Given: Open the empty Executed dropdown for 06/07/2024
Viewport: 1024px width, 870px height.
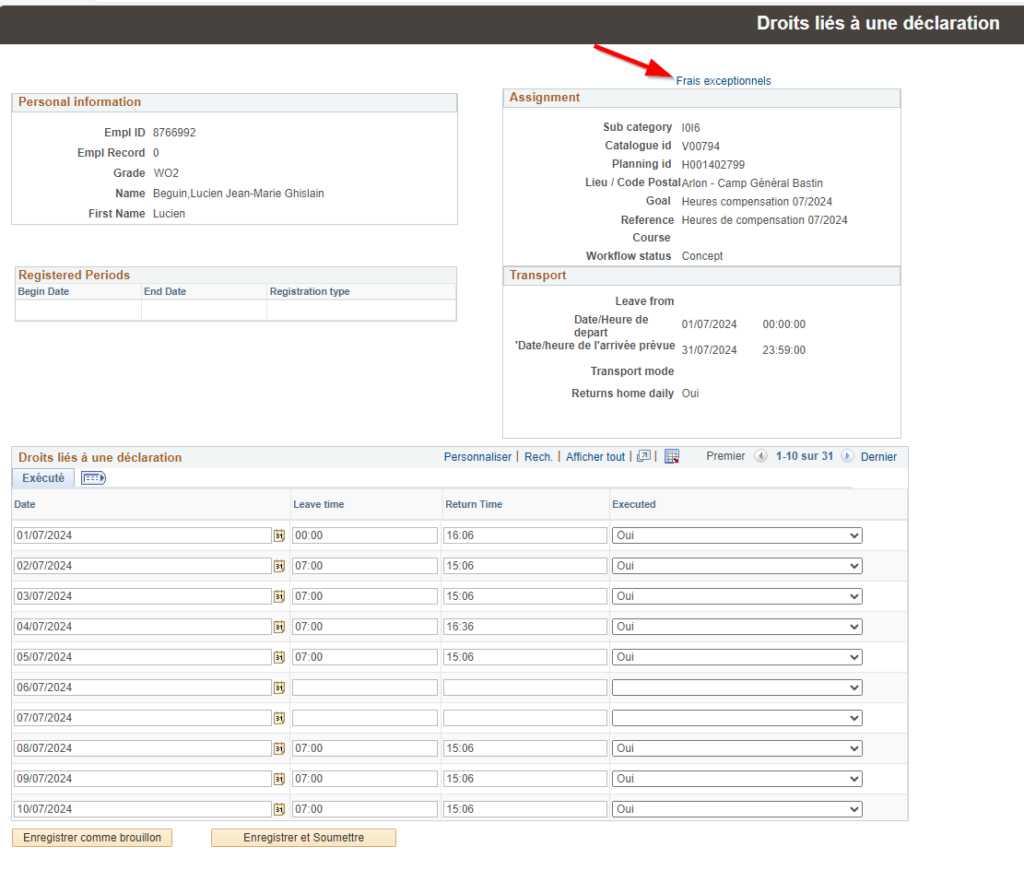Looking at the screenshot, I should pos(737,688).
